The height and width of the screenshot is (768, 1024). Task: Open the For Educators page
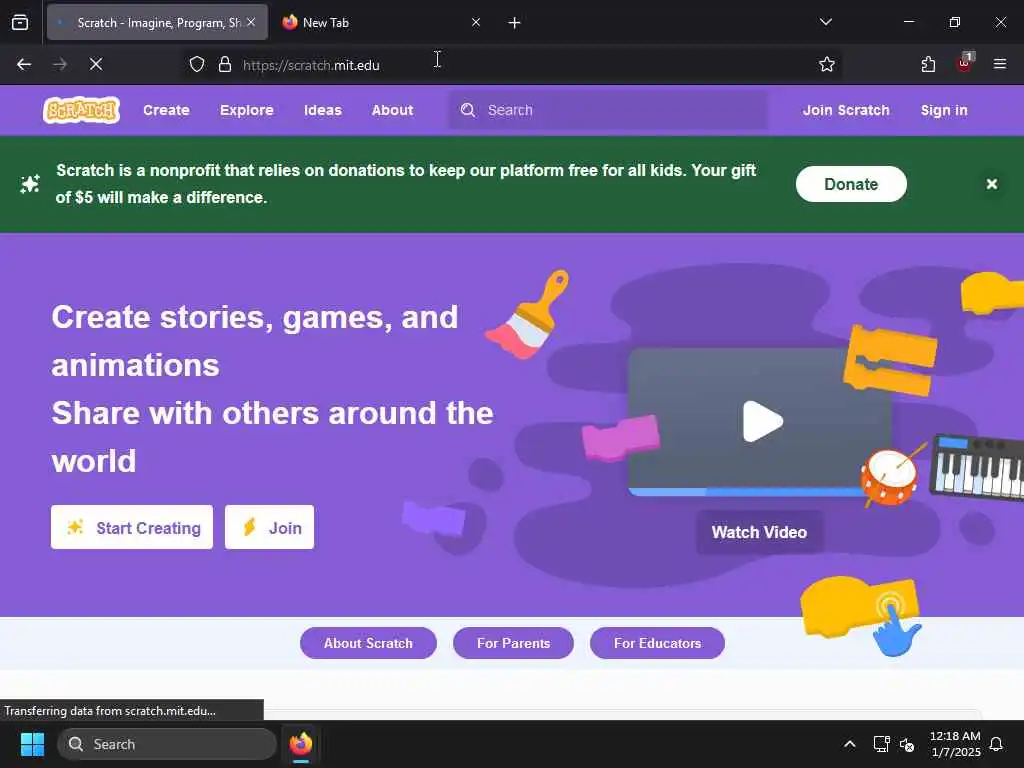(657, 643)
